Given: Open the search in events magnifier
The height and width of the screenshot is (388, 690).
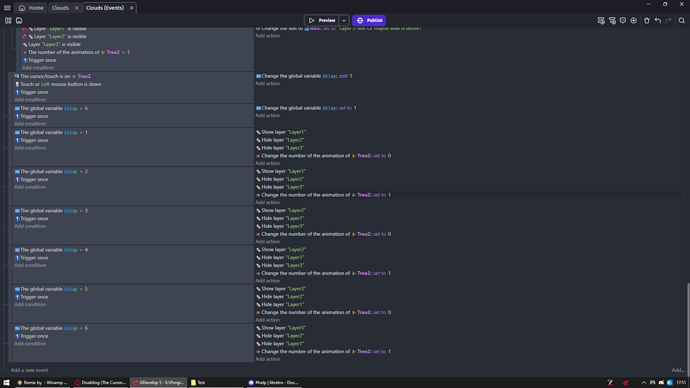Looking at the screenshot, I should point(682,20).
